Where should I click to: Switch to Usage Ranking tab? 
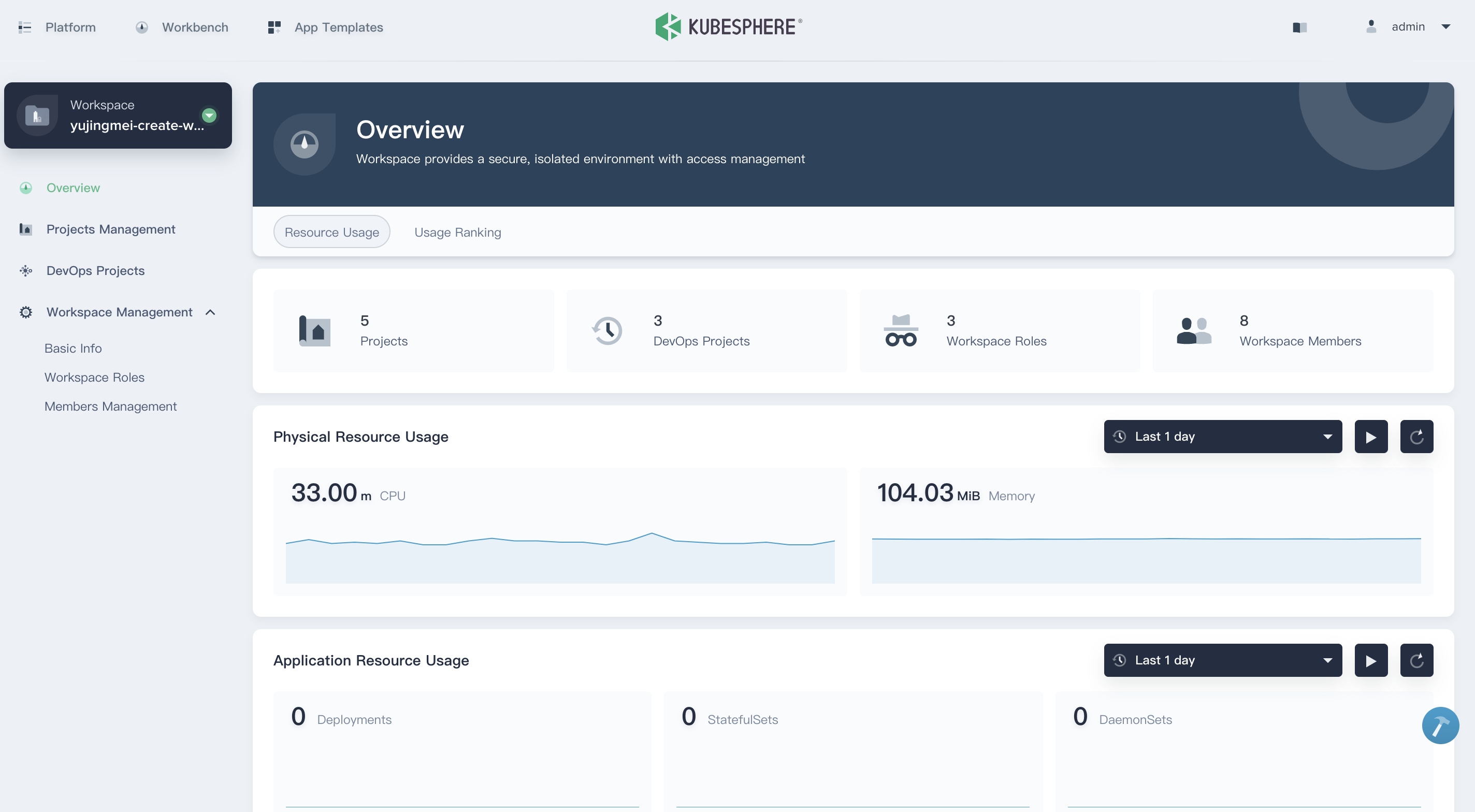(x=457, y=232)
